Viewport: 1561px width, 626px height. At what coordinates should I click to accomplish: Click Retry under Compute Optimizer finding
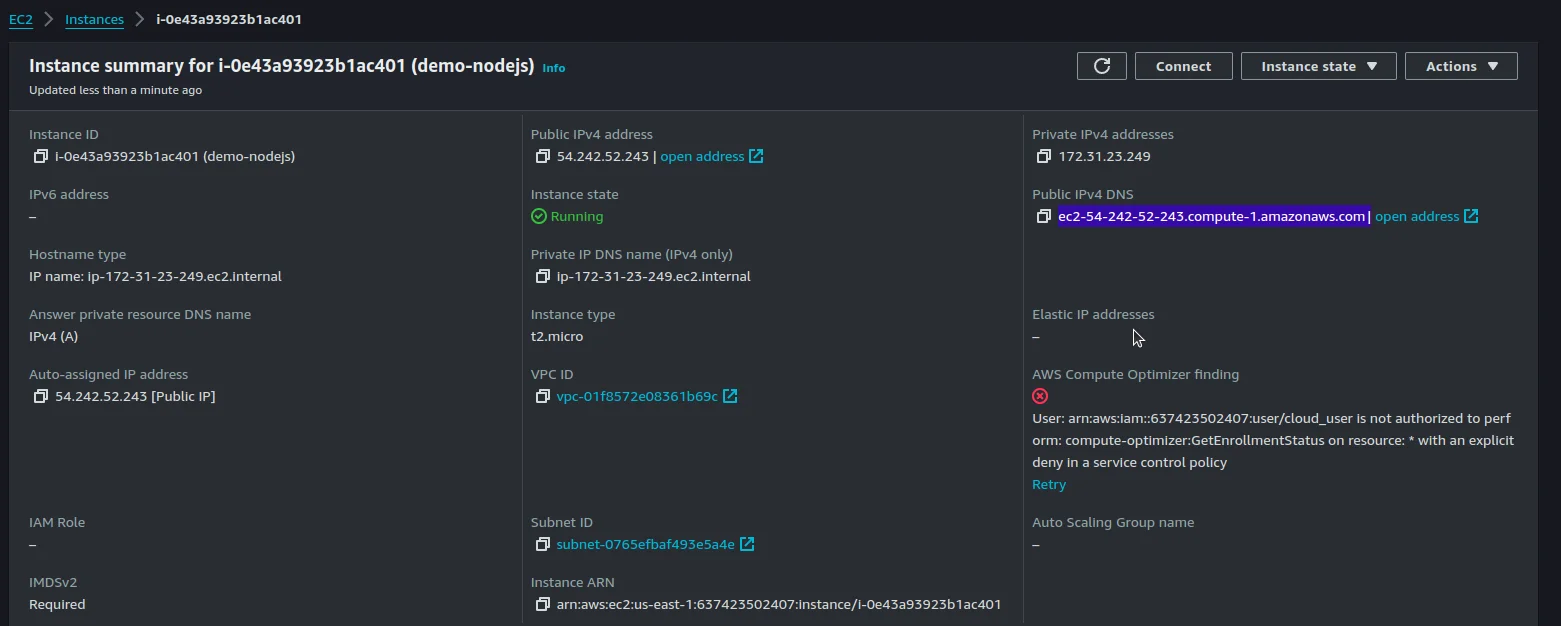click(1049, 485)
